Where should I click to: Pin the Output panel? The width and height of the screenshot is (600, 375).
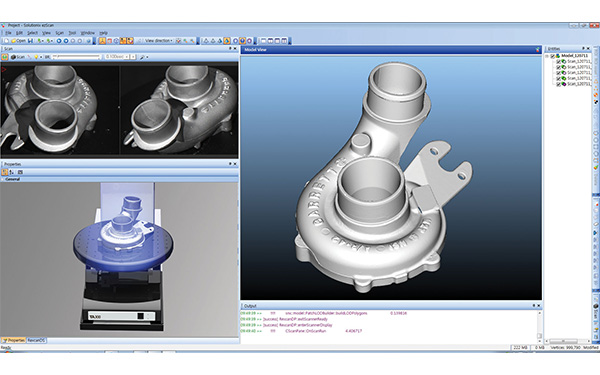coord(534,306)
